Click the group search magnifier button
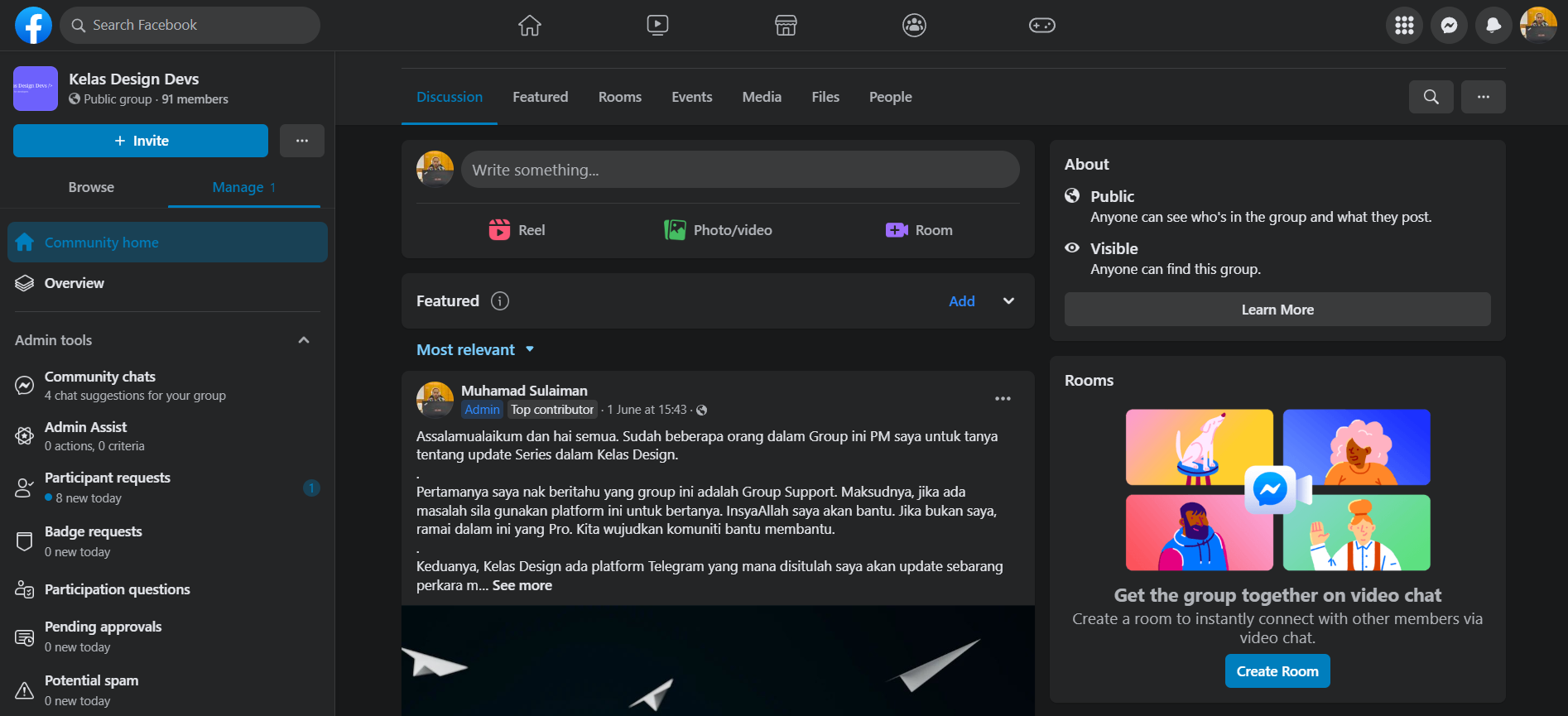This screenshot has height=716, width=1568. coord(1431,97)
